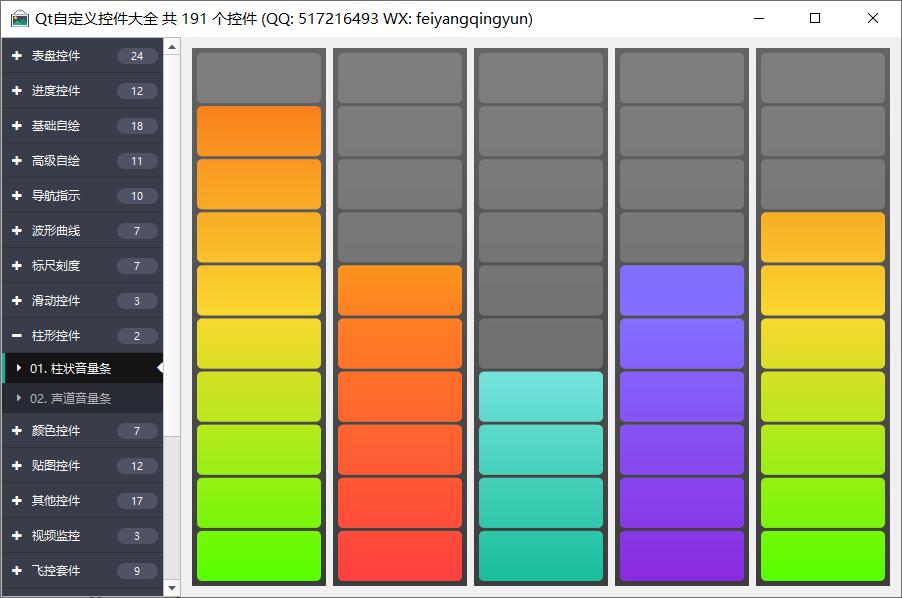Click the top orange block in first bar

pos(259,131)
